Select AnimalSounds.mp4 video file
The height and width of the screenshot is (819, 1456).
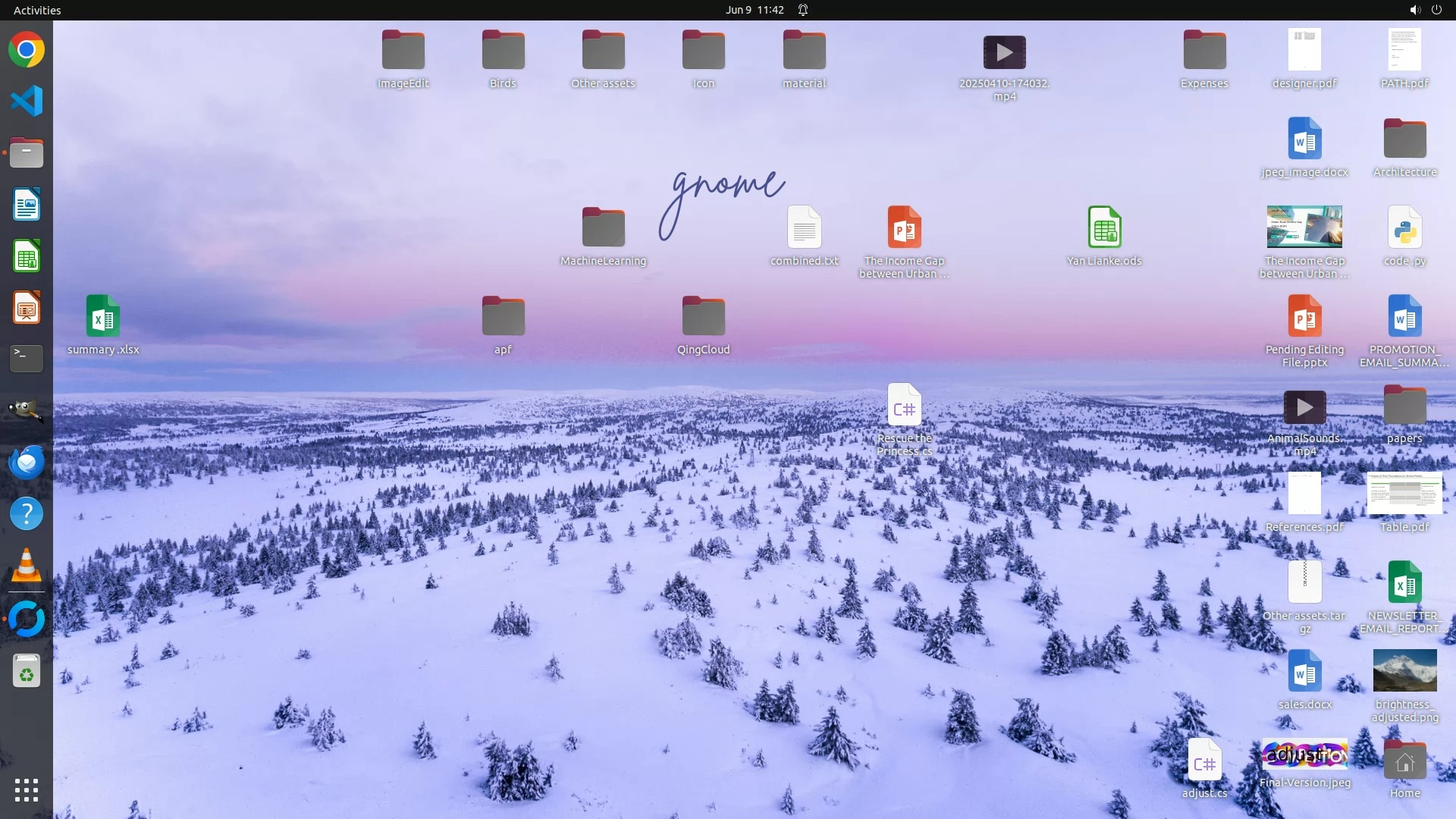1304,407
